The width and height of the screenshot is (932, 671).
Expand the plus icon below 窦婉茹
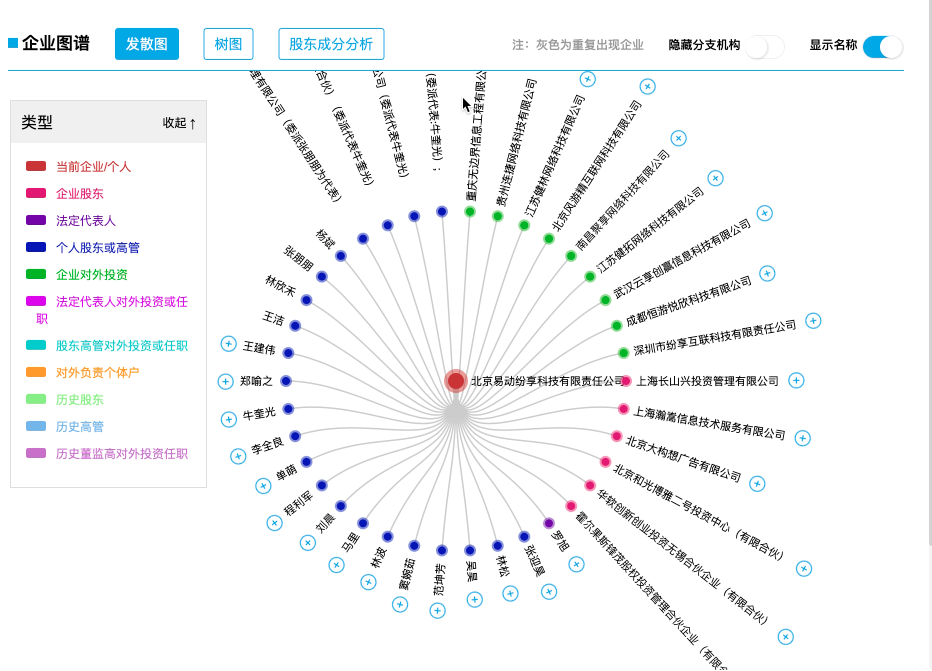pyautogui.click(x=400, y=605)
